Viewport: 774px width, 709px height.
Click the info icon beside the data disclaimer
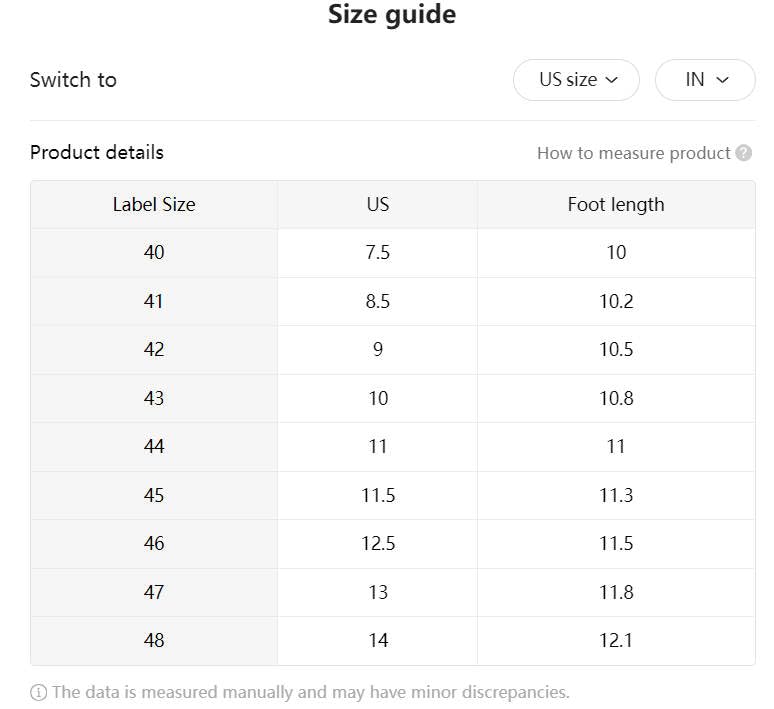coord(39,692)
